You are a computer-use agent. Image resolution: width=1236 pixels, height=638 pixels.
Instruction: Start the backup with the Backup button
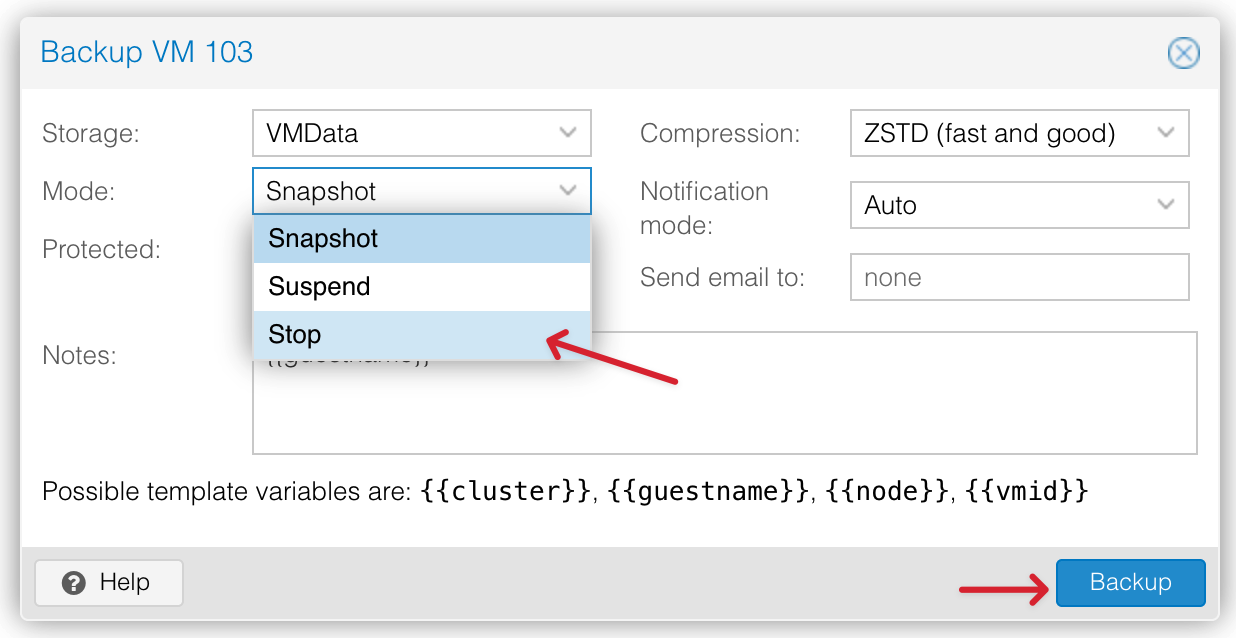tap(1130, 583)
